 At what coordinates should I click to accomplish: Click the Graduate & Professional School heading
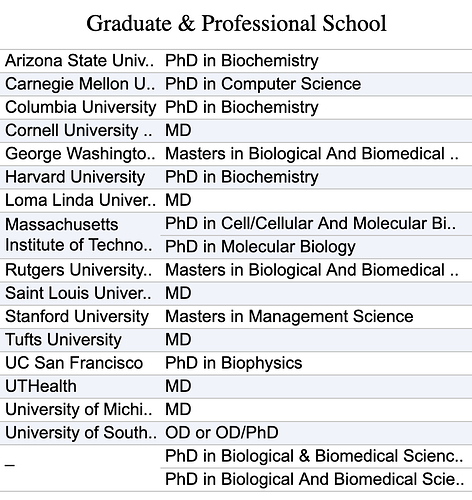pyautogui.click(x=236, y=23)
